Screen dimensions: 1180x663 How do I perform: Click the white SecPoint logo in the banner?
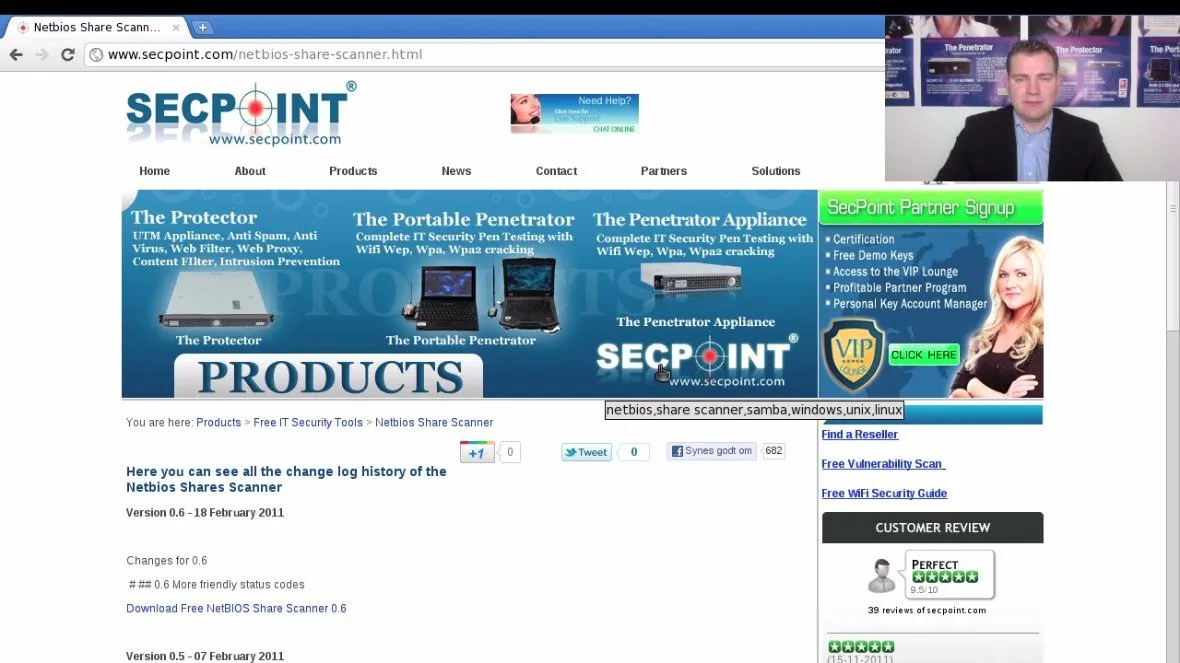[697, 360]
